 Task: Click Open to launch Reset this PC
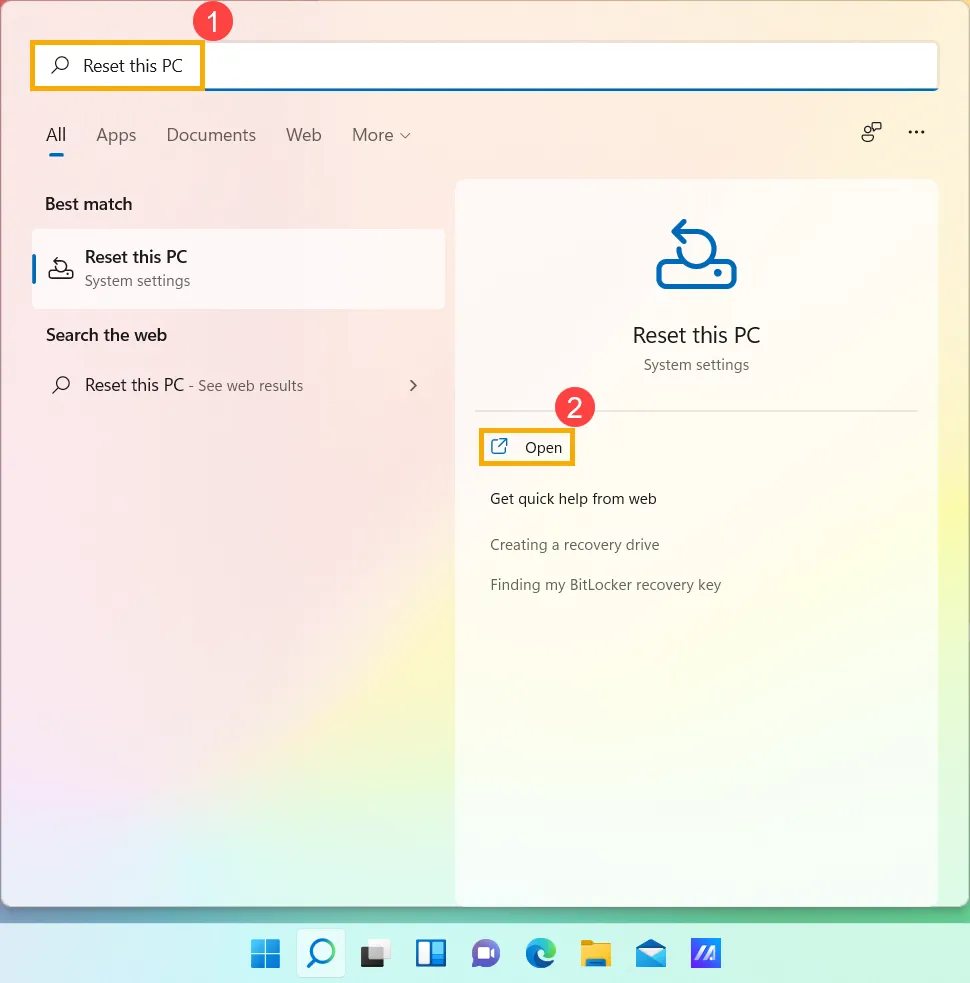[527, 447]
